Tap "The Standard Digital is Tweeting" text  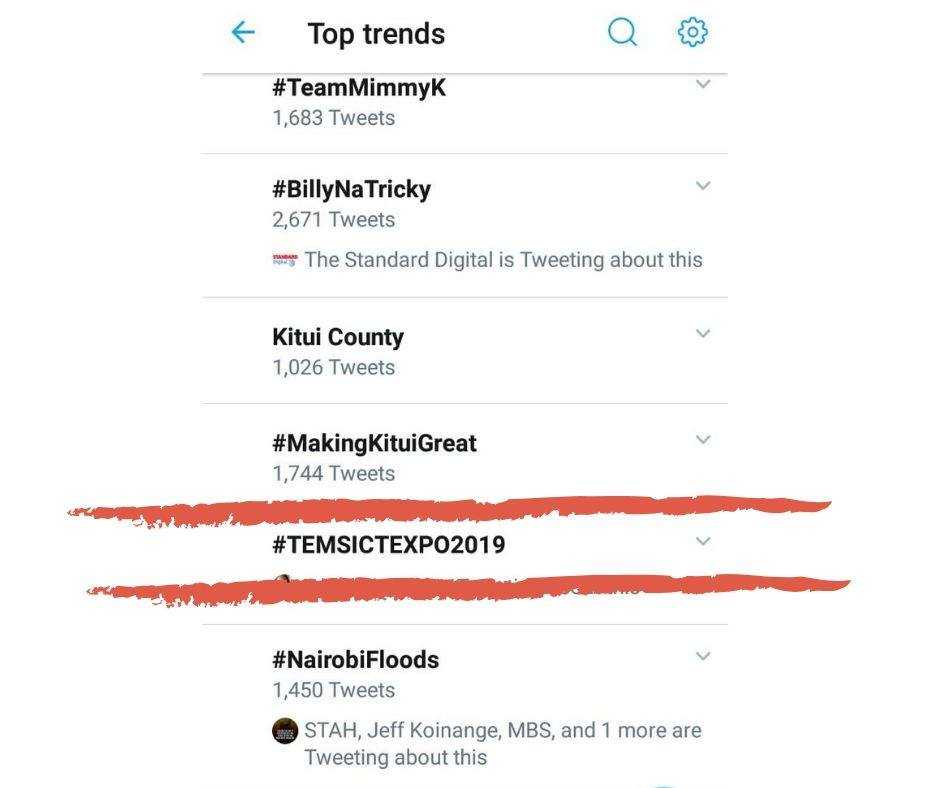click(503, 260)
